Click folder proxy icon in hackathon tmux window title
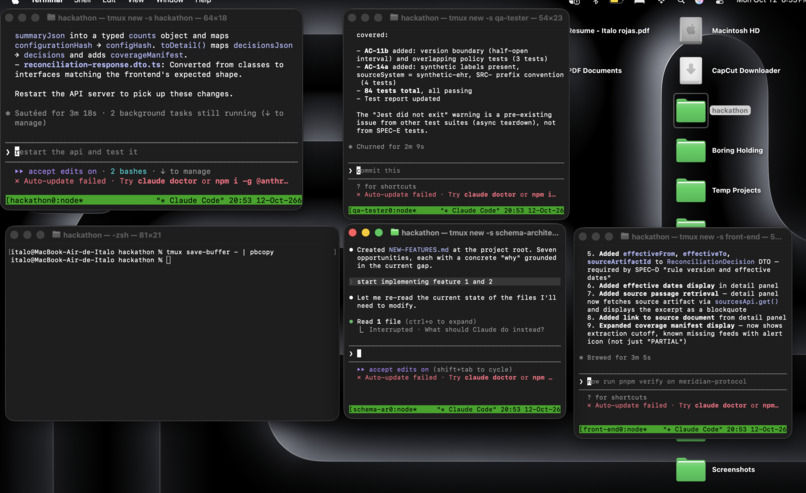Screen dimensions: 806x493 pos(51,17)
